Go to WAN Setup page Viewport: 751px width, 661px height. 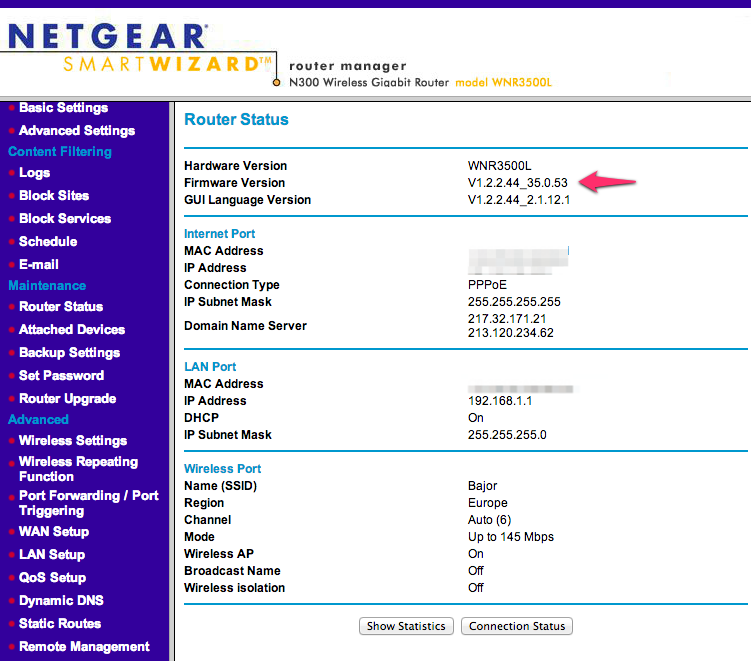[54, 532]
